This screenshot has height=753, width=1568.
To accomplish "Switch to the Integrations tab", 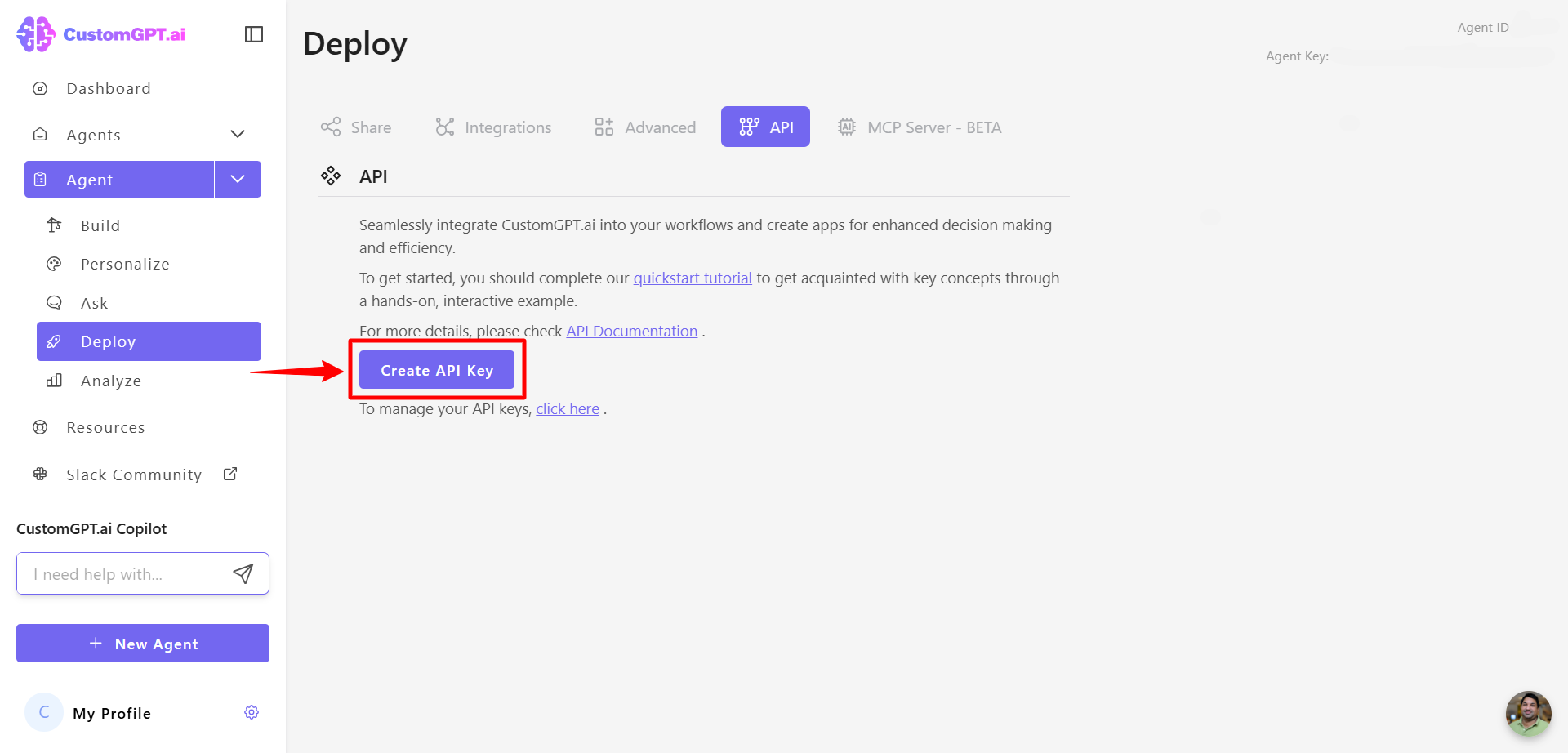I will tap(493, 127).
